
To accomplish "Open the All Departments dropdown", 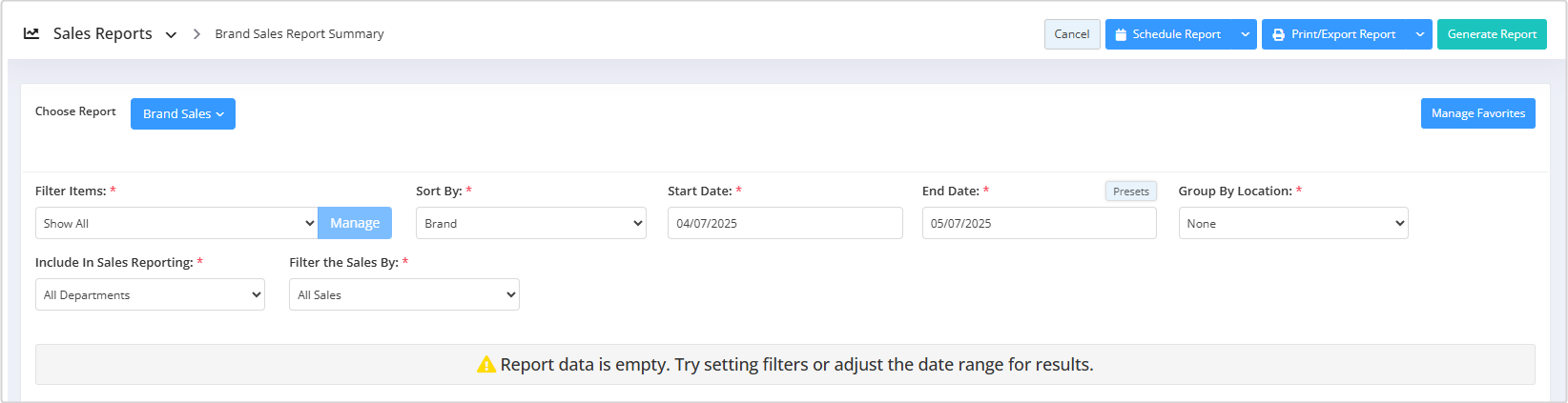I will (150, 294).
